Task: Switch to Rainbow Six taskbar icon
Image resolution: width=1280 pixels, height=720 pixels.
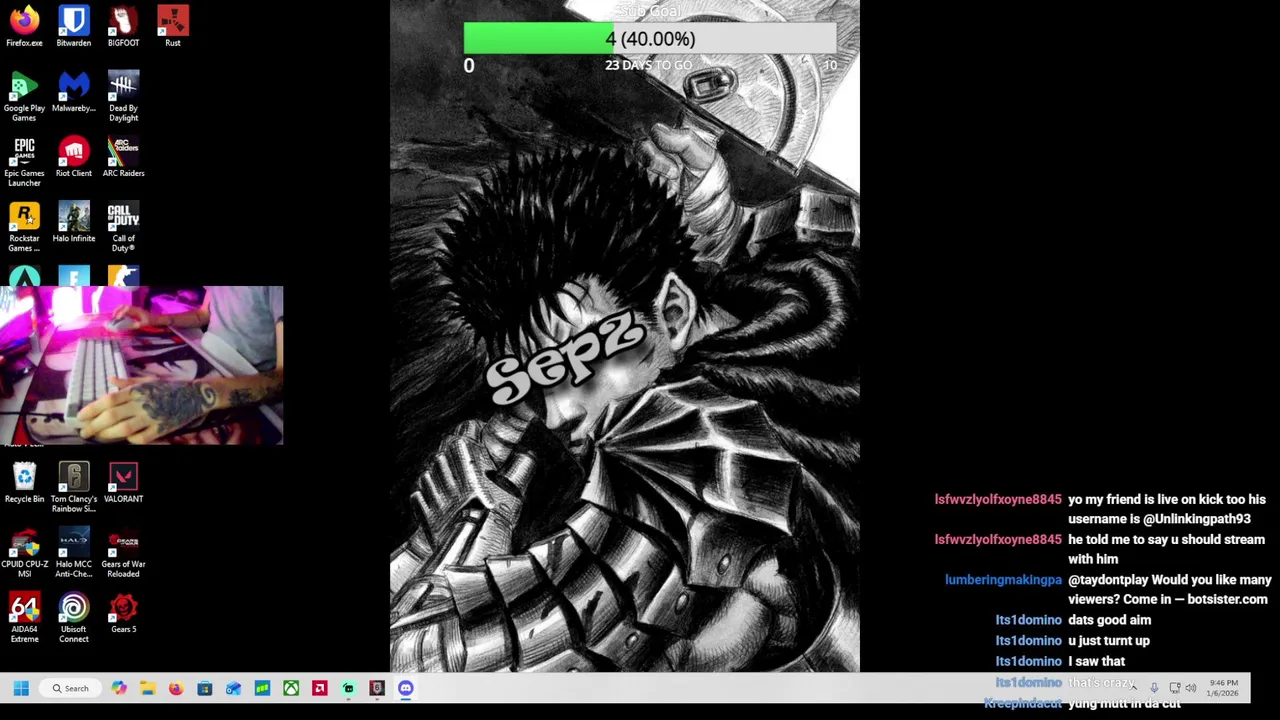Action: 377,688
